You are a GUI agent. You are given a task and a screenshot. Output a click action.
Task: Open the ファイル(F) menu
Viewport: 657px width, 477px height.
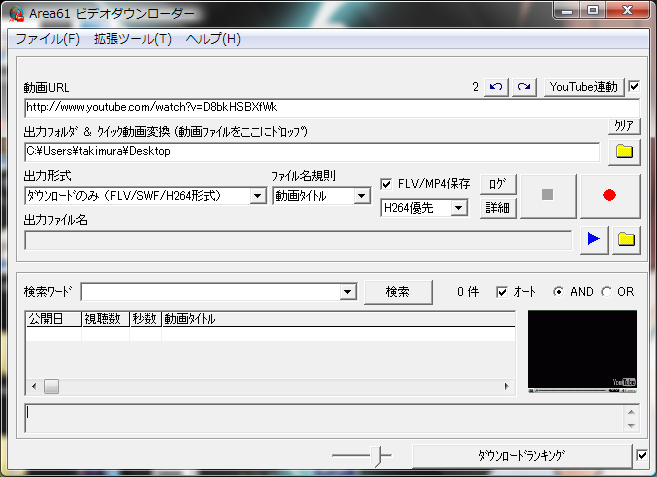point(47,39)
